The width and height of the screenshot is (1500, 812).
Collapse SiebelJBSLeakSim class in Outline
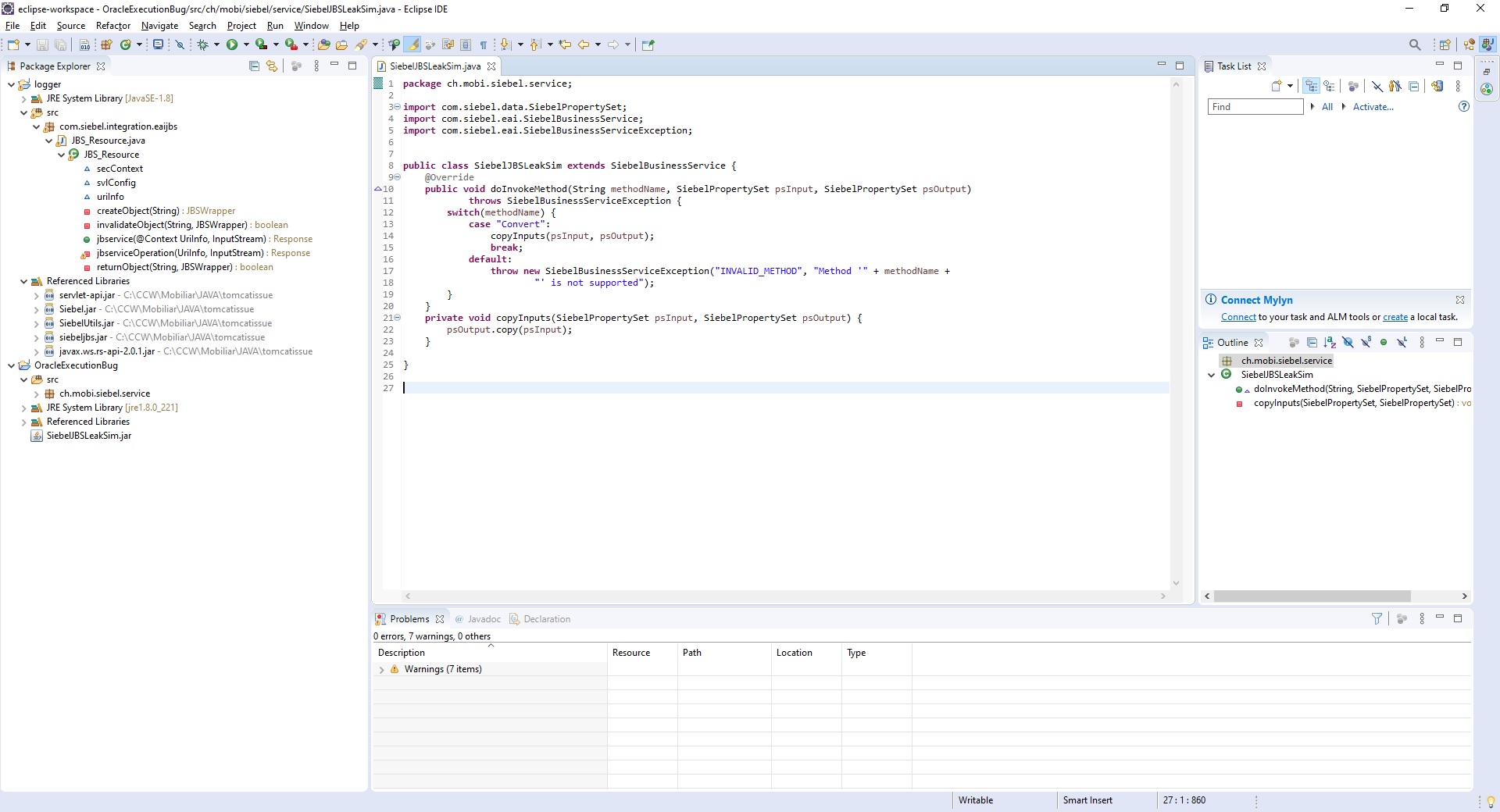coord(1212,375)
